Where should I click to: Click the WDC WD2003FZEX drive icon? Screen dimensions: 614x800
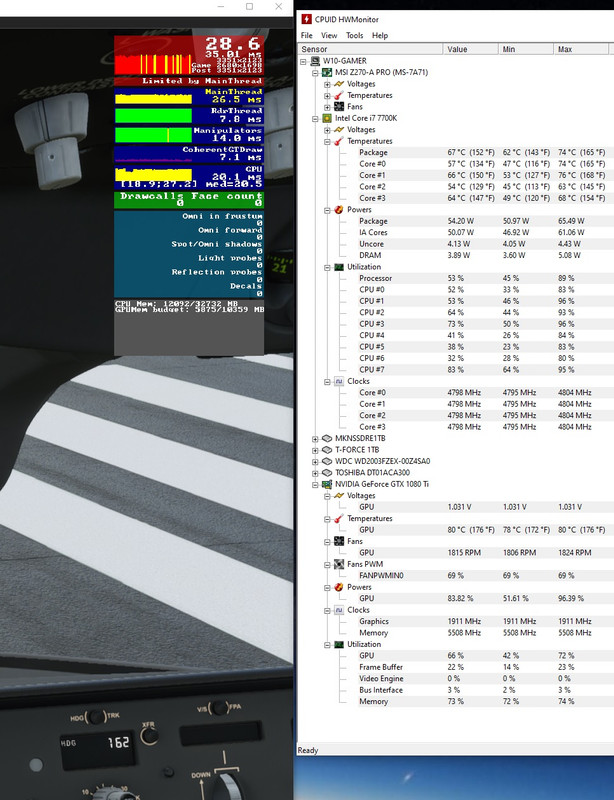[x=327, y=461]
